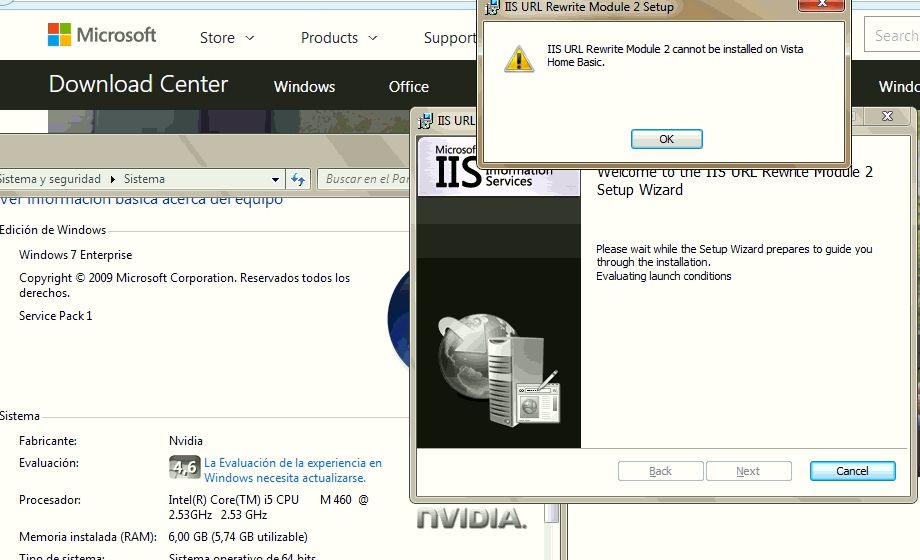This screenshot has height=560, width=920.
Task: Click the disabled Back button
Action: click(x=660, y=471)
